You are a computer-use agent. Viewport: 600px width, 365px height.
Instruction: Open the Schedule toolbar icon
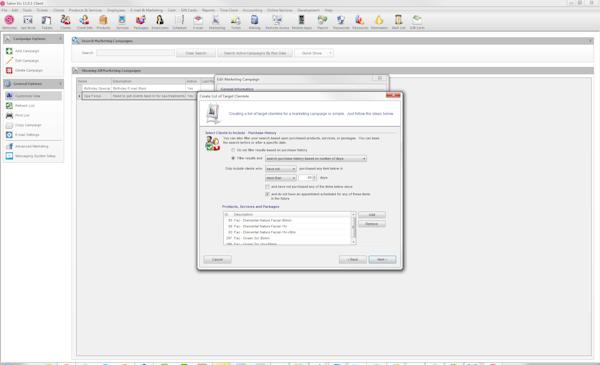[x=179, y=22]
